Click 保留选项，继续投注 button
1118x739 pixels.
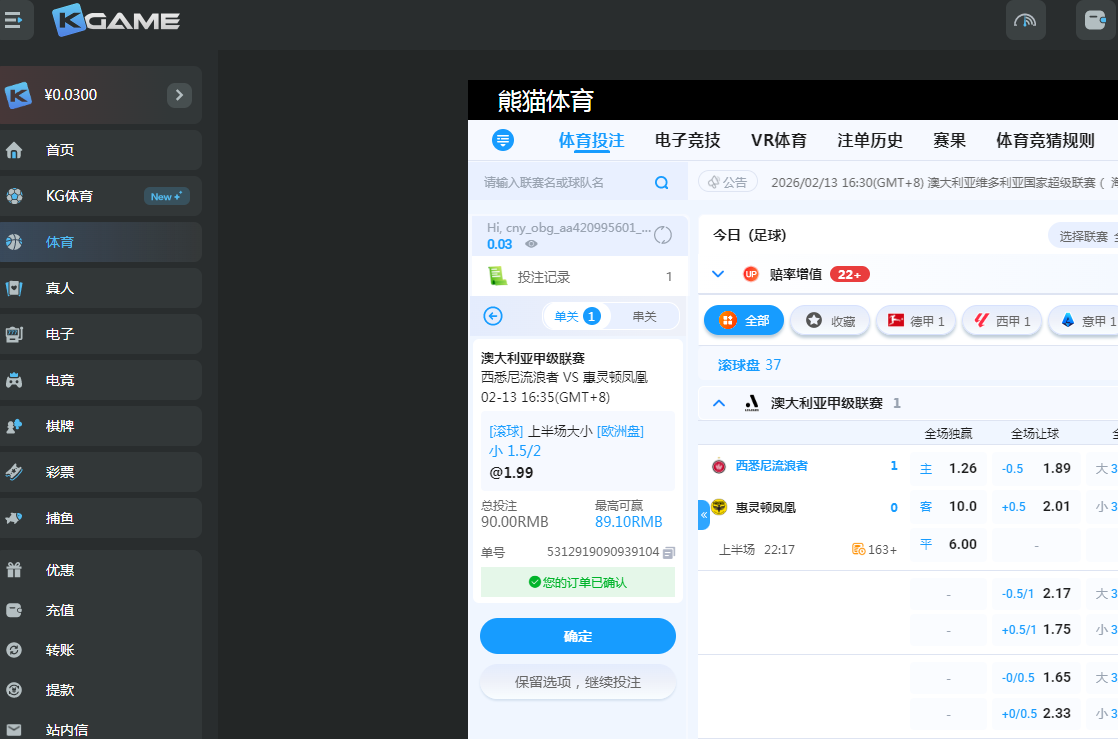tap(578, 682)
